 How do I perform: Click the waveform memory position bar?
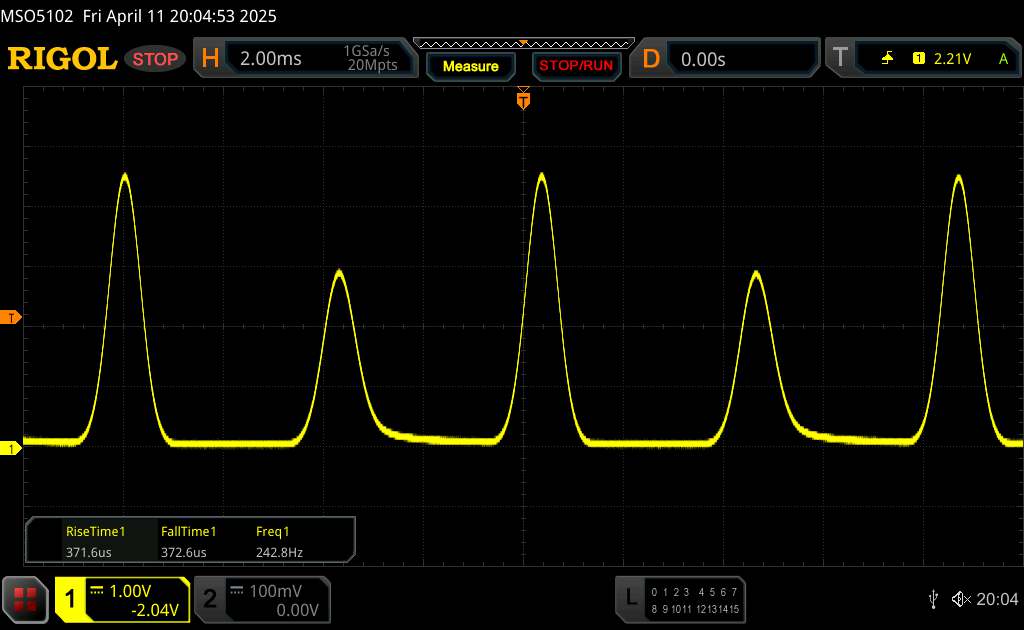point(522,43)
